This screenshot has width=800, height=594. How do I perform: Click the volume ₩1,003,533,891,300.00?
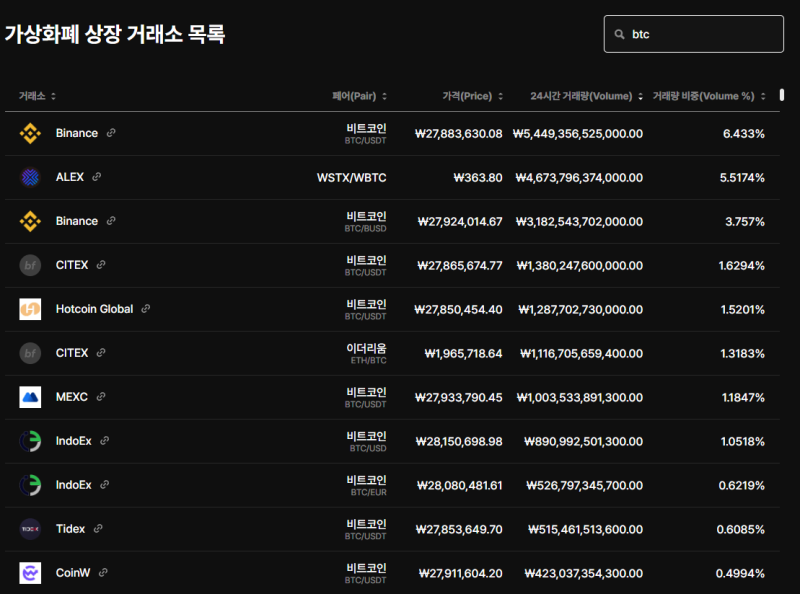tap(580, 397)
